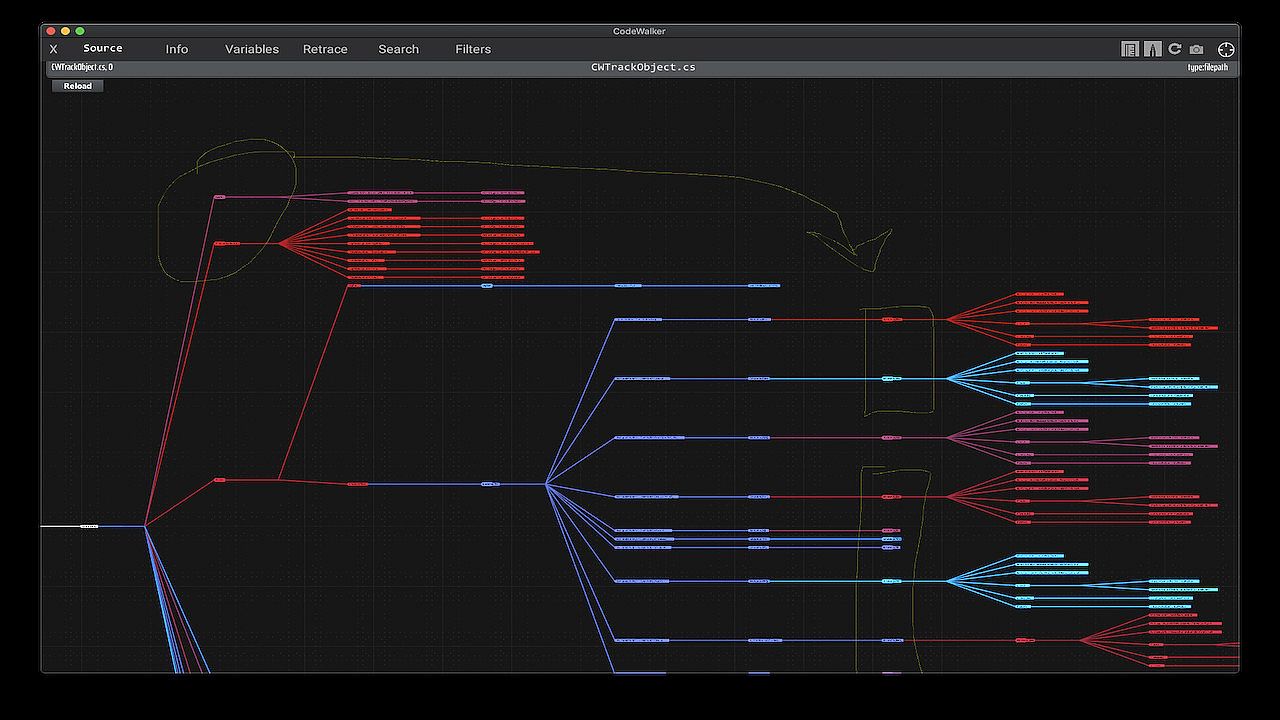This screenshot has width=1280, height=720.
Task: Click the blue hub node with many branches
Action: [x=490, y=484]
